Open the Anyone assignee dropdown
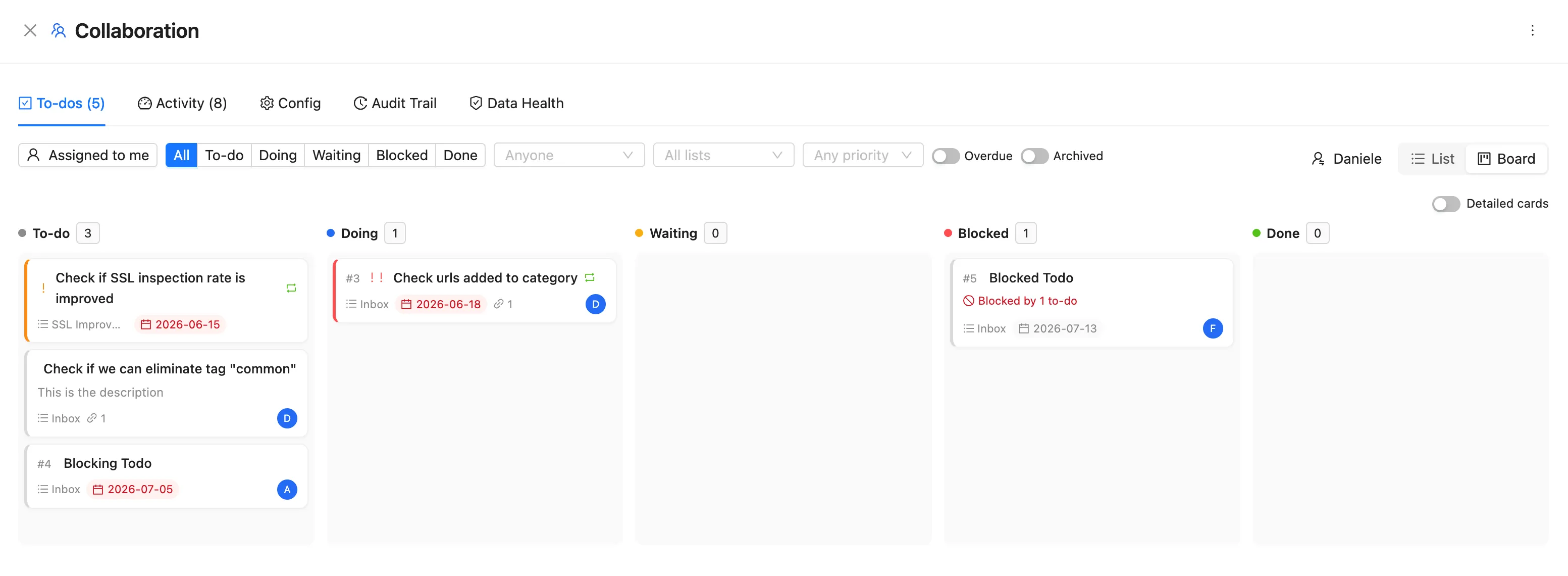 pos(568,156)
